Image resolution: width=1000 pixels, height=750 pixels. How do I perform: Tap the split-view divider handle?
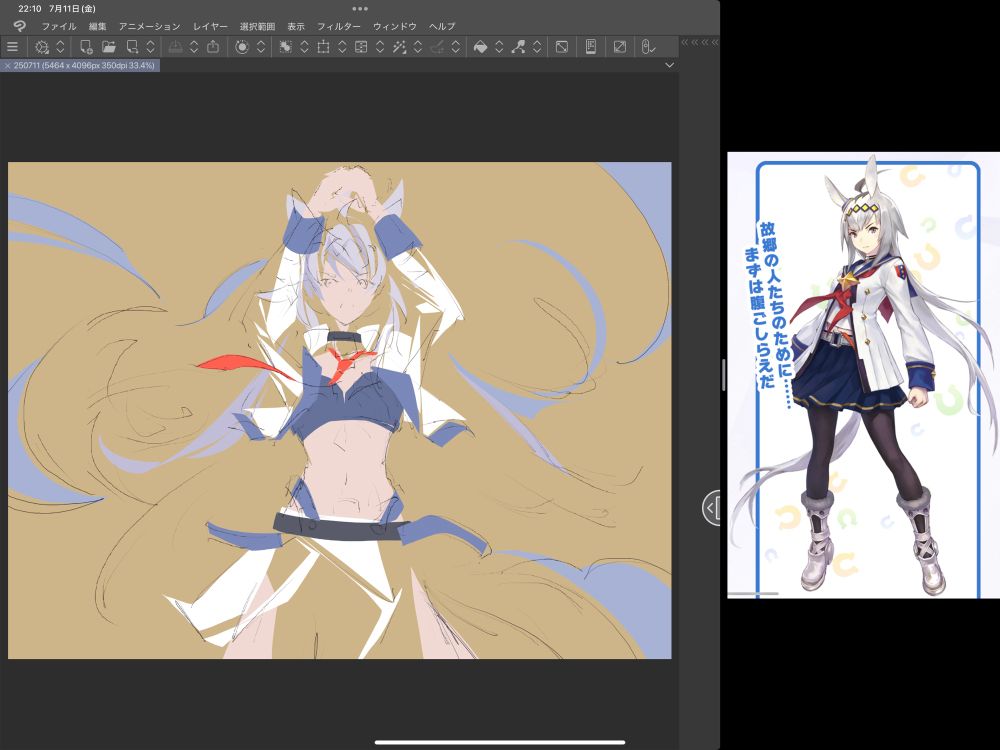tap(723, 375)
